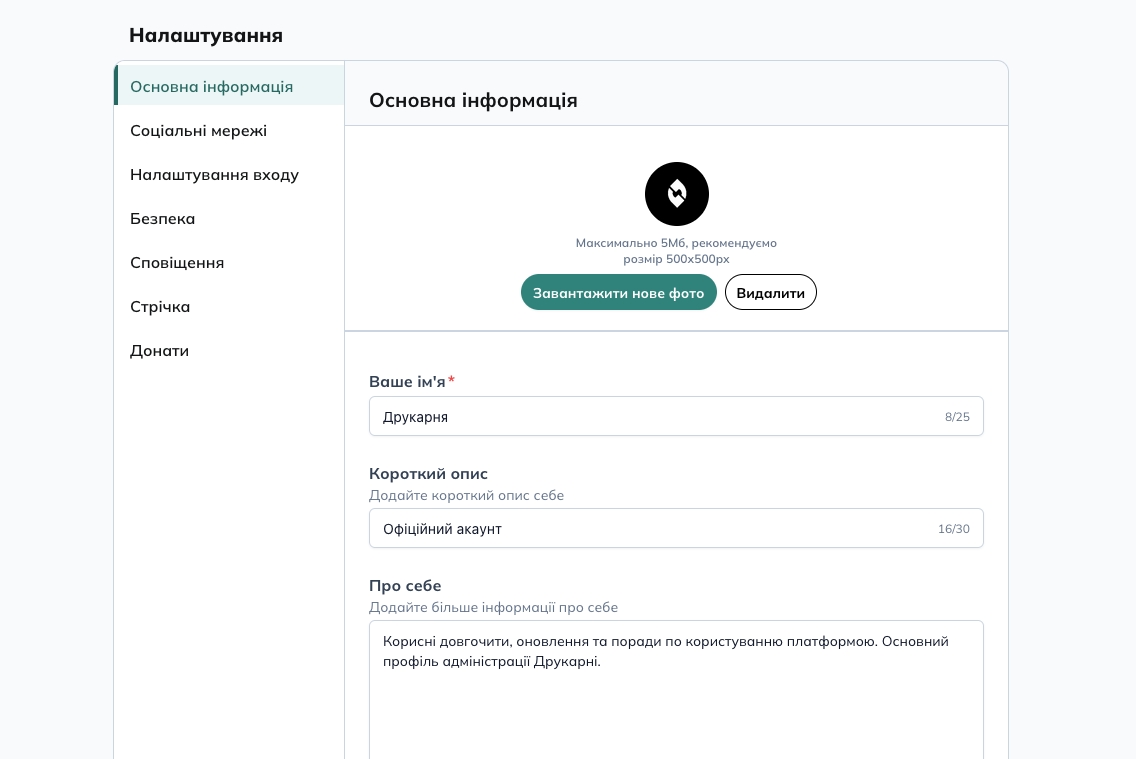Viewport: 1136px width, 759px height.
Task: Open Стрічка settings
Action: (160, 306)
